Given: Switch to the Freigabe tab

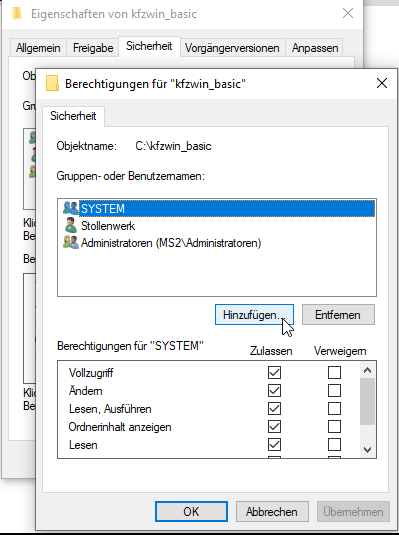Looking at the screenshot, I should (93, 48).
